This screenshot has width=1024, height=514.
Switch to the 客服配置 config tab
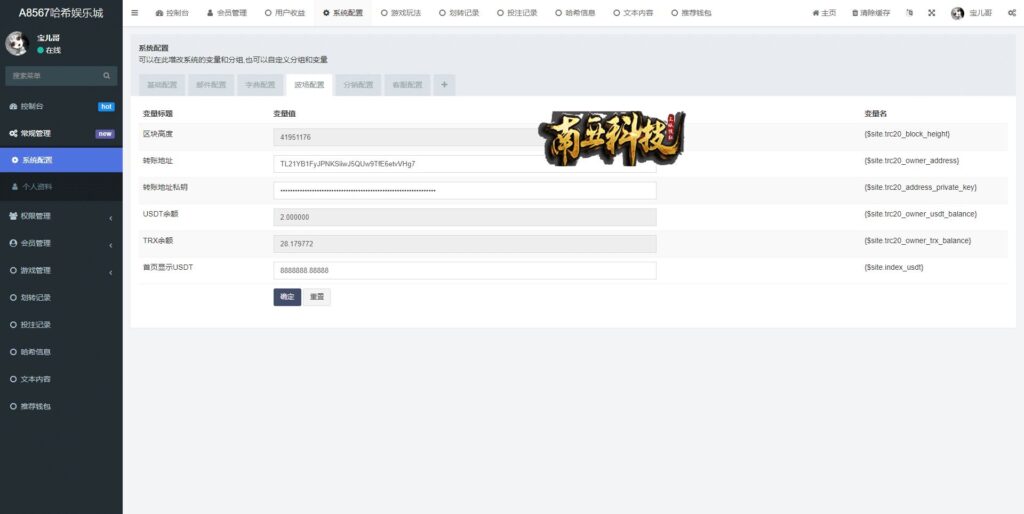pyautogui.click(x=407, y=85)
